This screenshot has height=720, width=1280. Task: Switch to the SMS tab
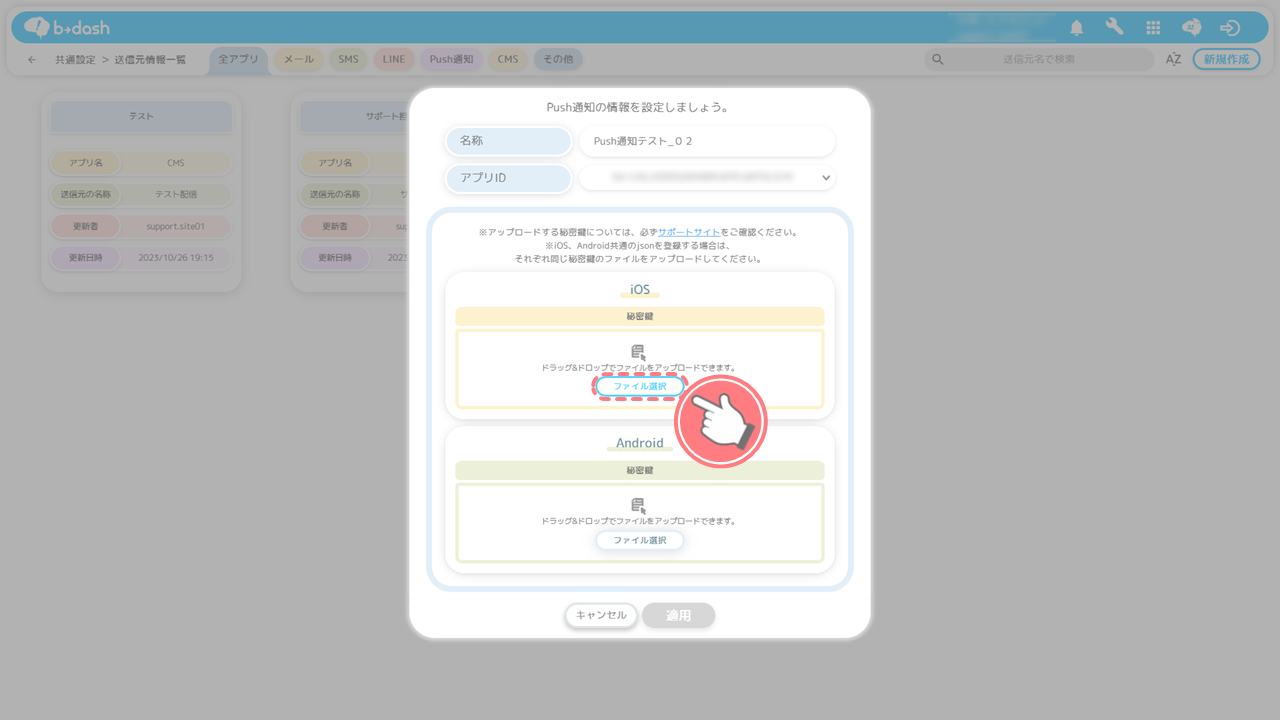point(348,60)
